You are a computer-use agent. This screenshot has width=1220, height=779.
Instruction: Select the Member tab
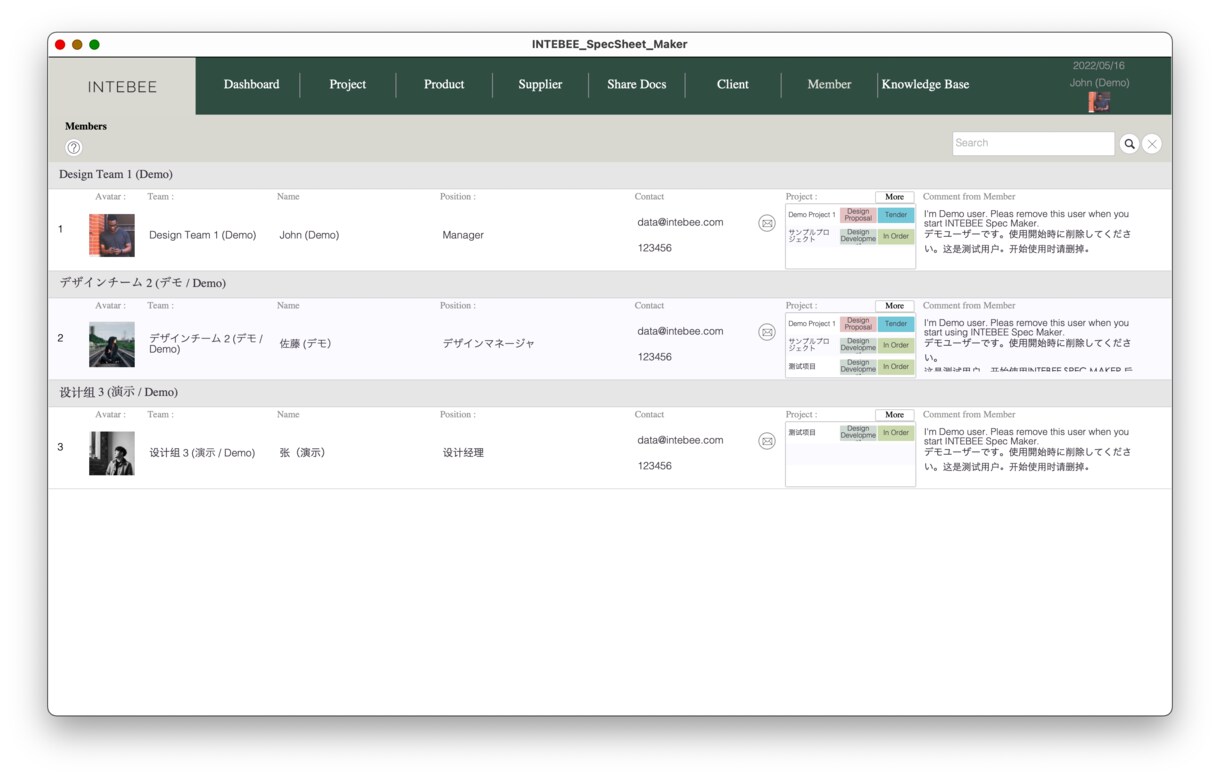tap(829, 85)
